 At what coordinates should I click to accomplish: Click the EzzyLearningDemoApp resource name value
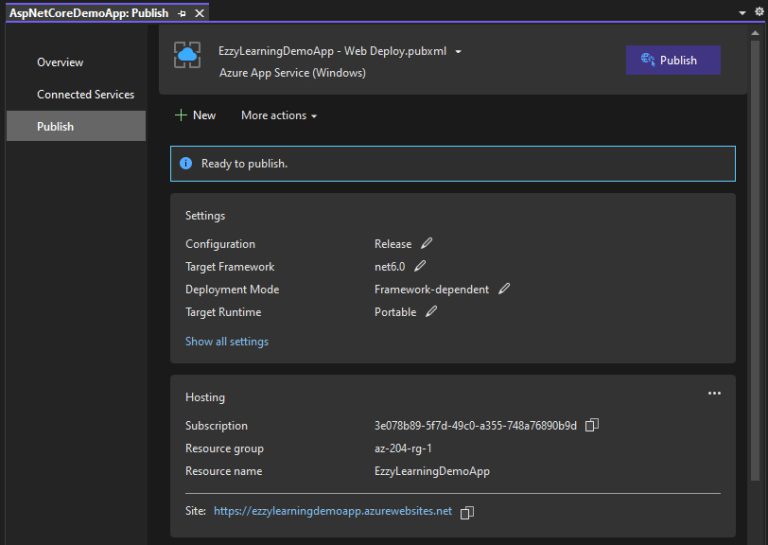(x=432, y=471)
